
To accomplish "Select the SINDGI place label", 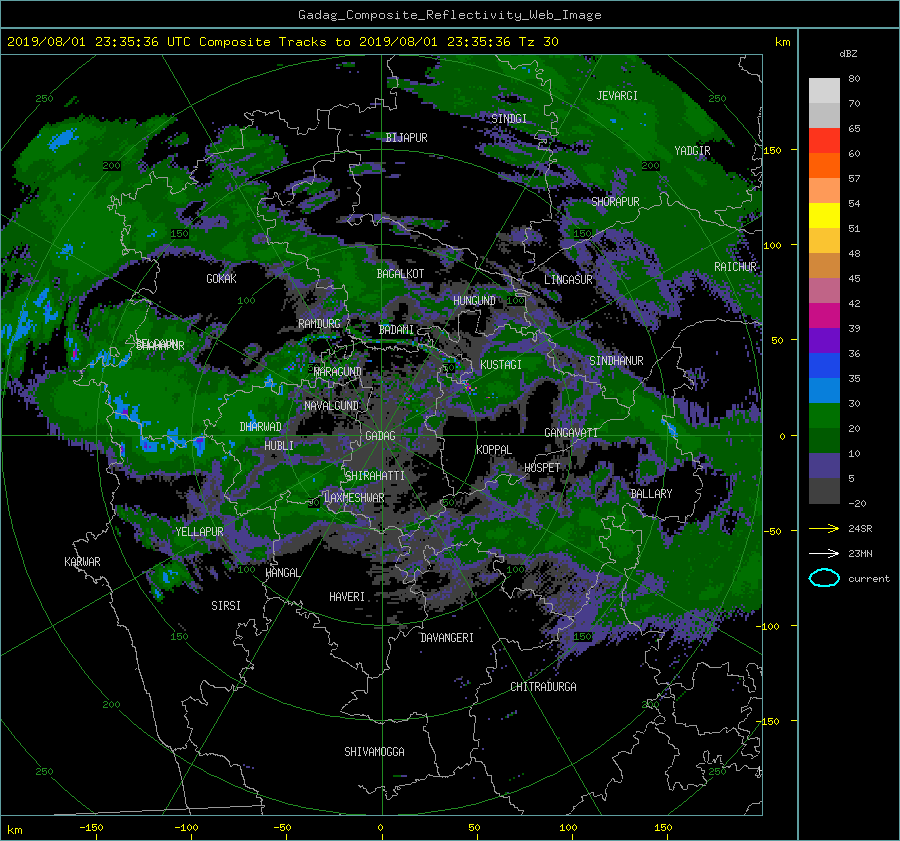I will click(x=509, y=119).
